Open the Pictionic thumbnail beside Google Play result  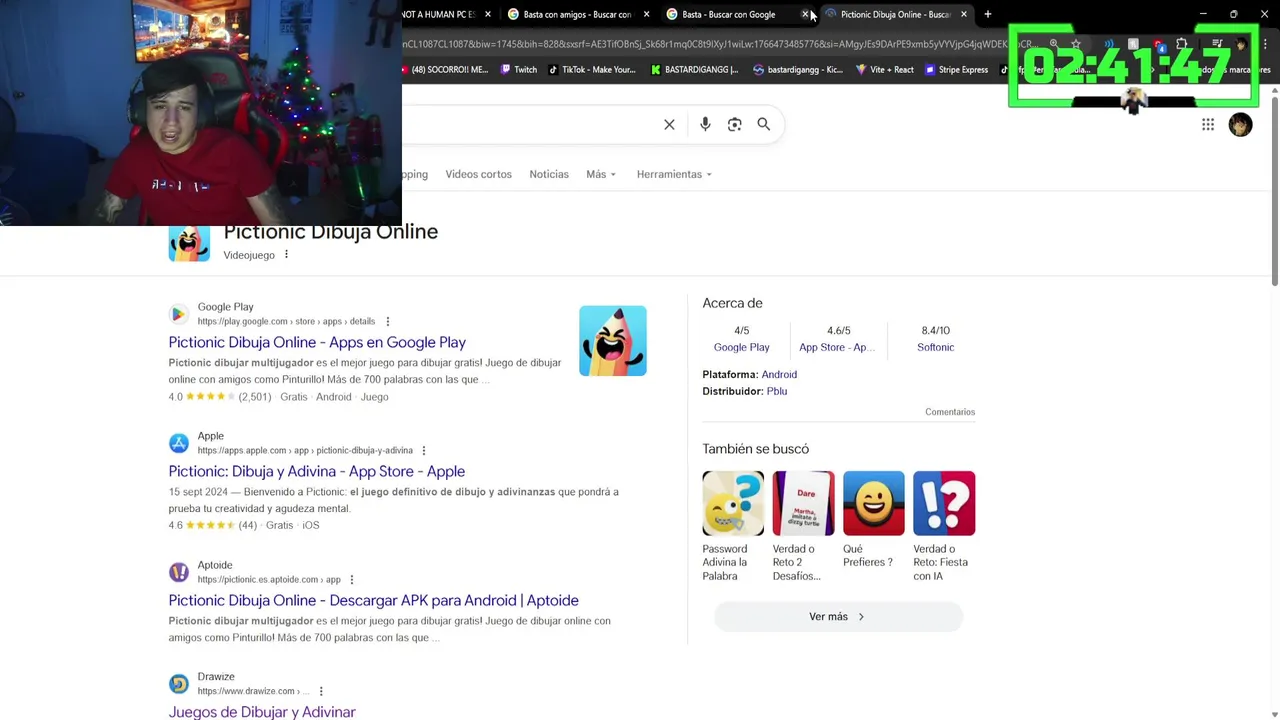pyautogui.click(x=613, y=341)
